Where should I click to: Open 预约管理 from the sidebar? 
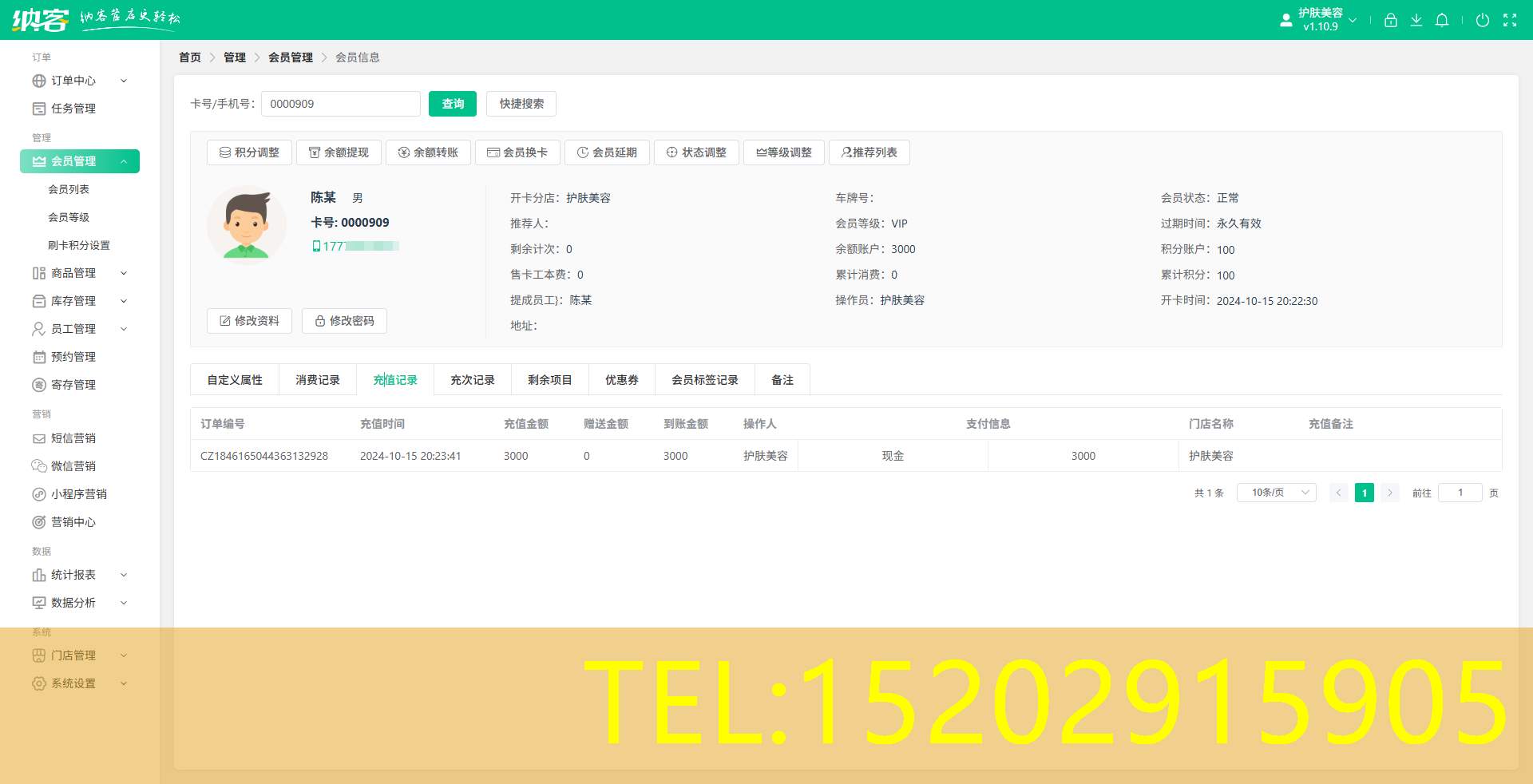73,356
